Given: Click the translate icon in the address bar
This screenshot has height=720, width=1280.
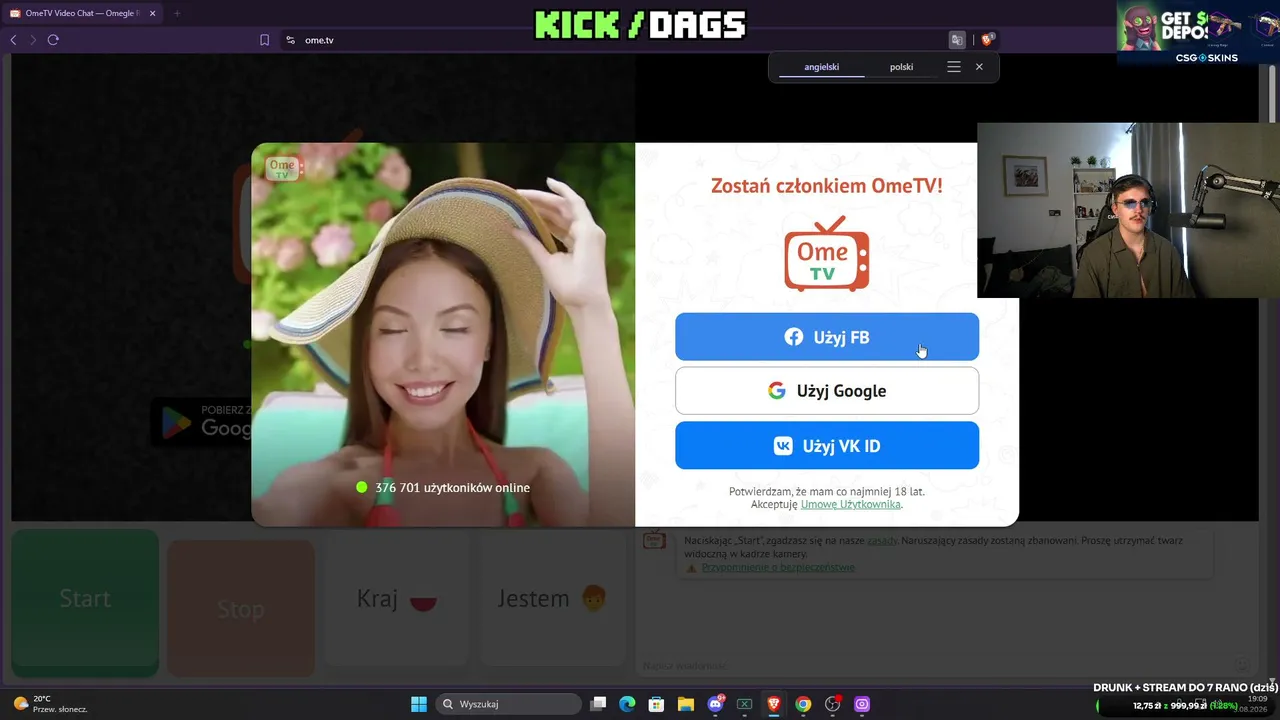Looking at the screenshot, I should pos(957,40).
